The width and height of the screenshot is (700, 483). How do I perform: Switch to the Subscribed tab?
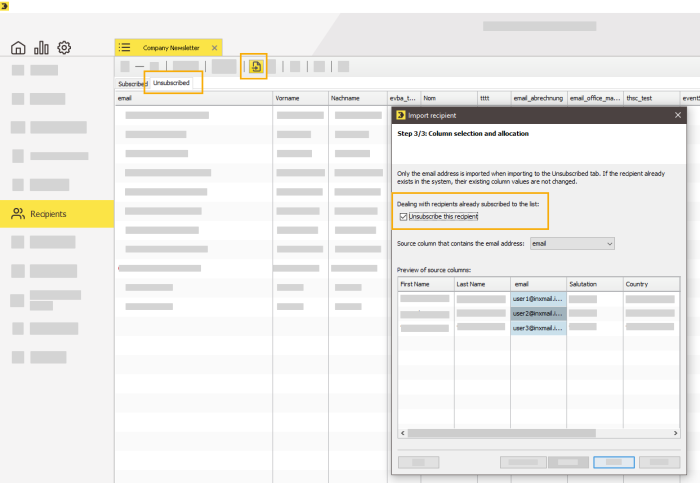pos(133,84)
